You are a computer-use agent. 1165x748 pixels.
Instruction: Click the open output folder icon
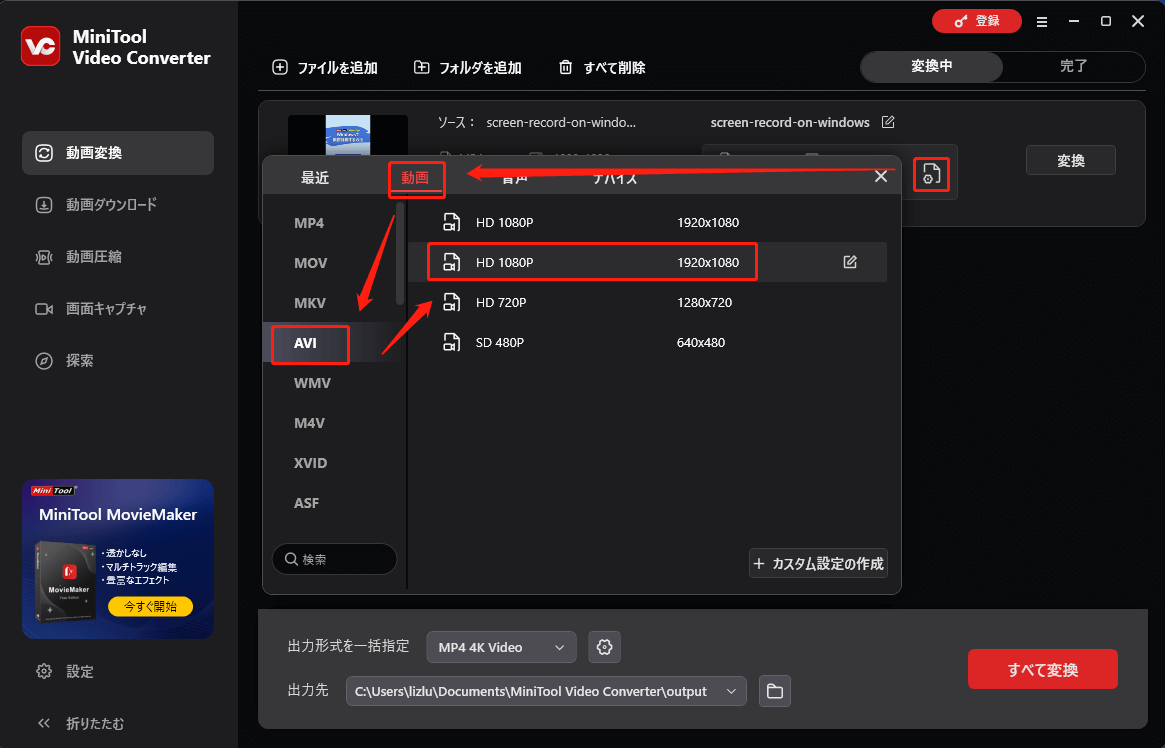pyautogui.click(x=775, y=692)
